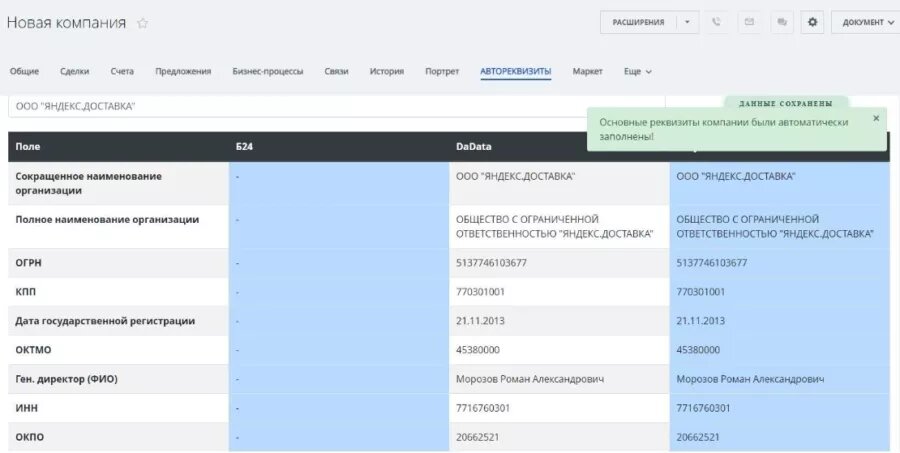Viewport: 900px width, 453px height.
Task: View the История tab
Action: tap(386, 72)
